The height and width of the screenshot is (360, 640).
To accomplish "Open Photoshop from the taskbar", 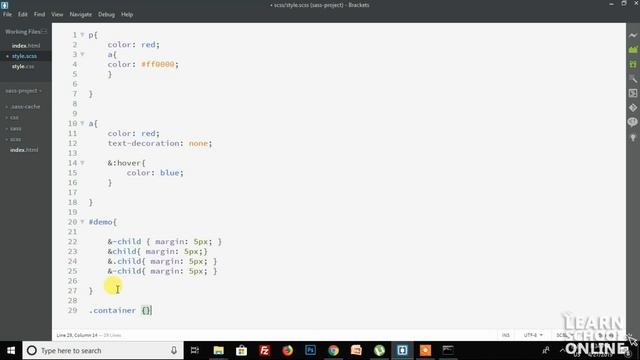I will (x=310, y=350).
